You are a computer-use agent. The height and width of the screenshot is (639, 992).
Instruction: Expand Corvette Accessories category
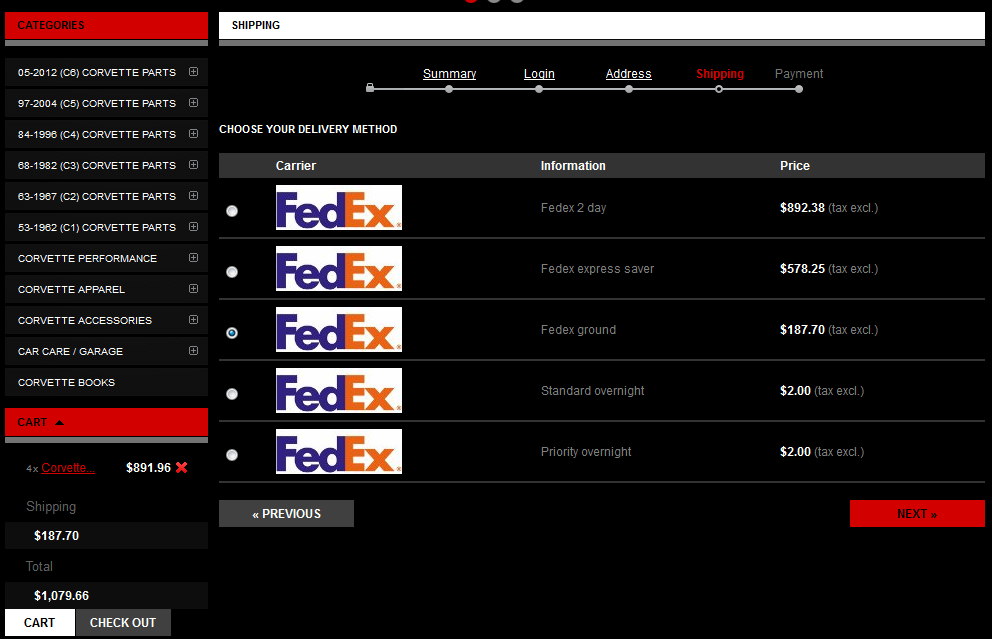tap(194, 320)
